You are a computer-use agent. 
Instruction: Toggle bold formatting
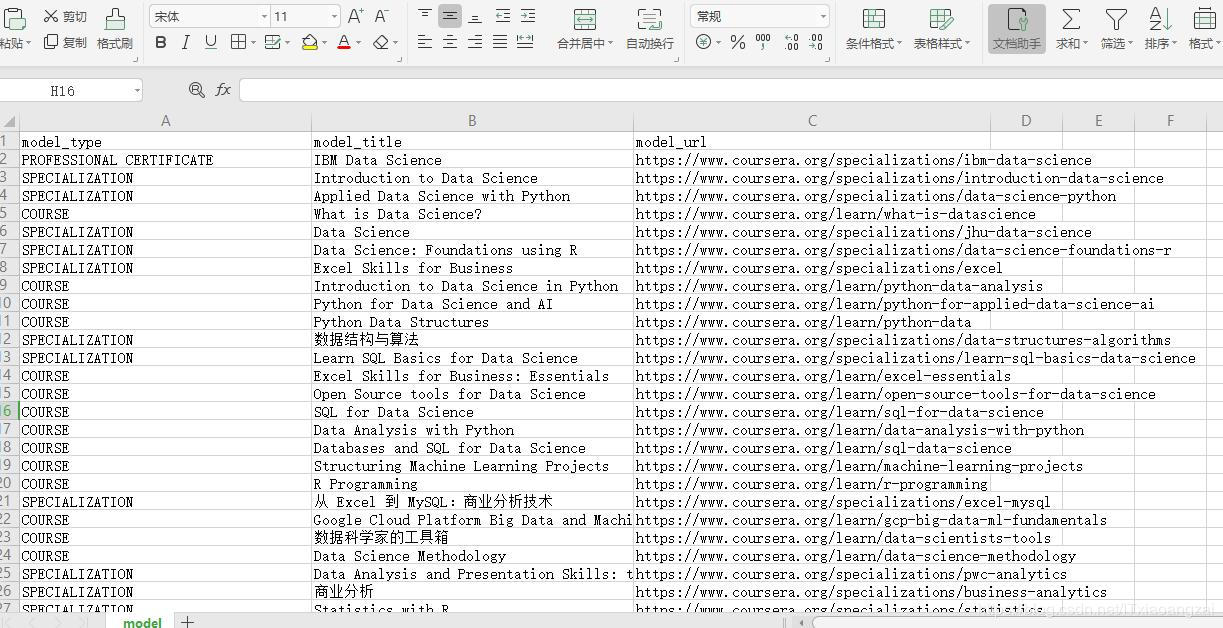[x=161, y=42]
